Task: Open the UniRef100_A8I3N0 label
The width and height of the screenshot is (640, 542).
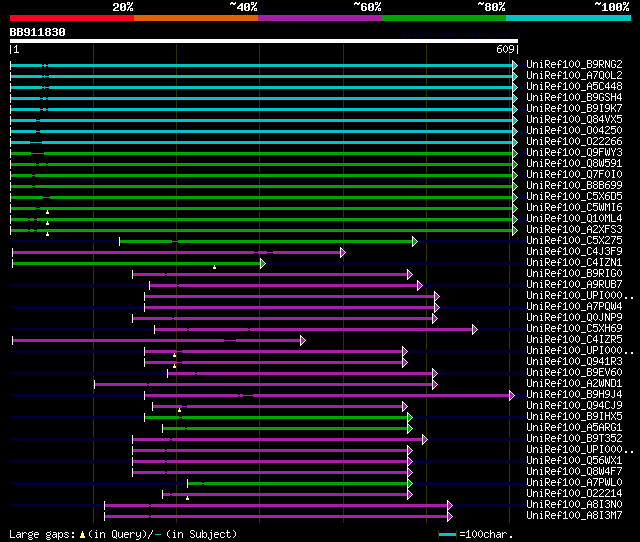Action: (574, 505)
